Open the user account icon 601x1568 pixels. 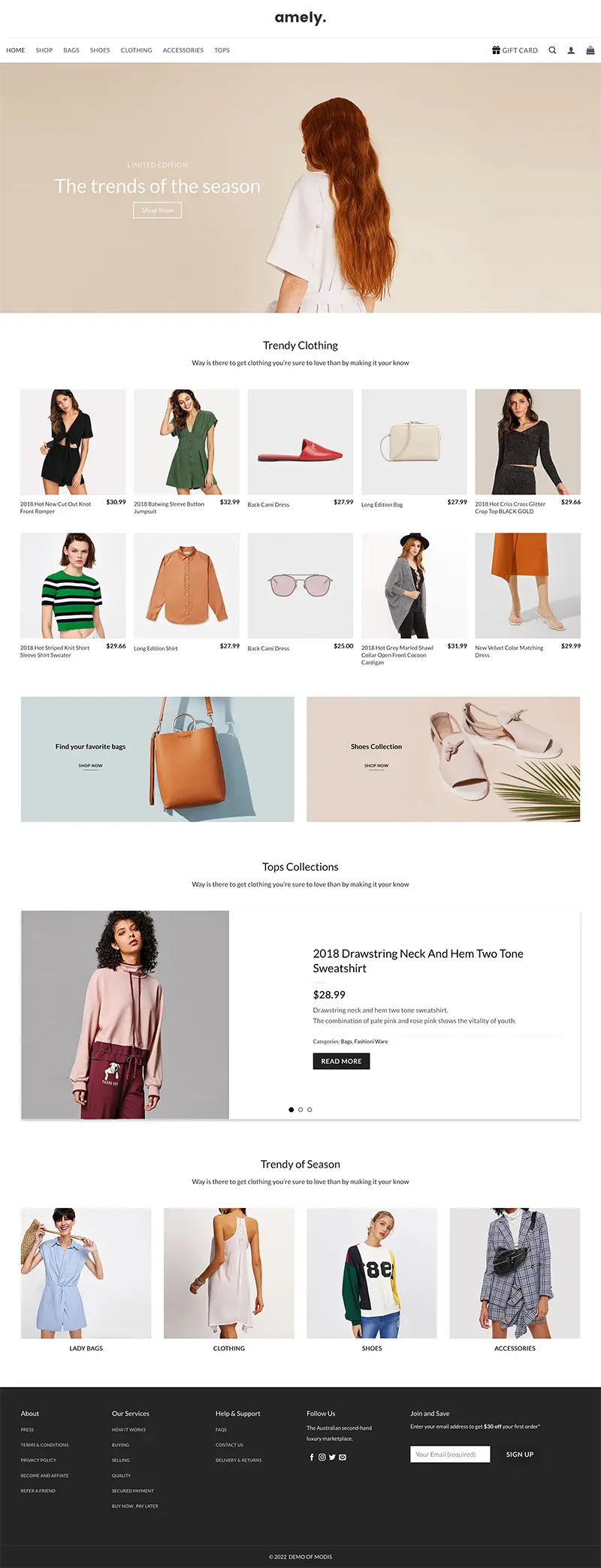pos(571,50)
